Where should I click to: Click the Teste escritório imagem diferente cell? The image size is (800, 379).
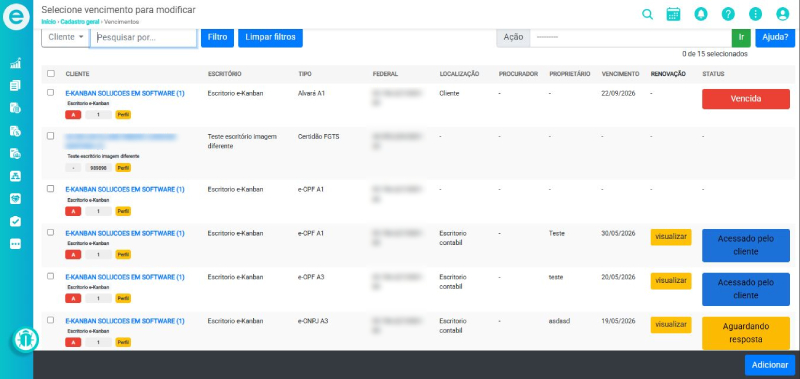(242, 141)
